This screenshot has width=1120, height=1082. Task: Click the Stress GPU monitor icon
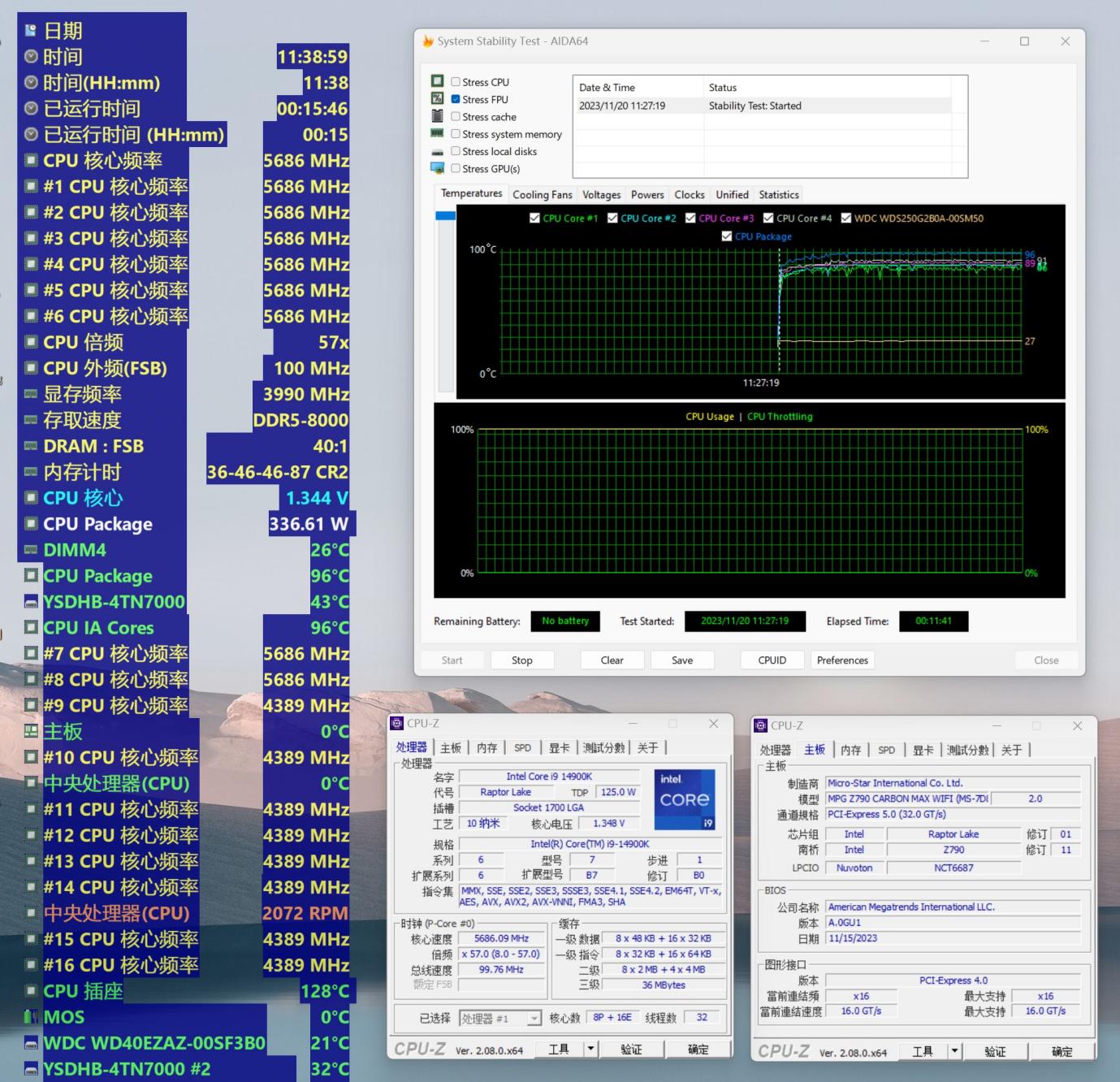(437, 168)
